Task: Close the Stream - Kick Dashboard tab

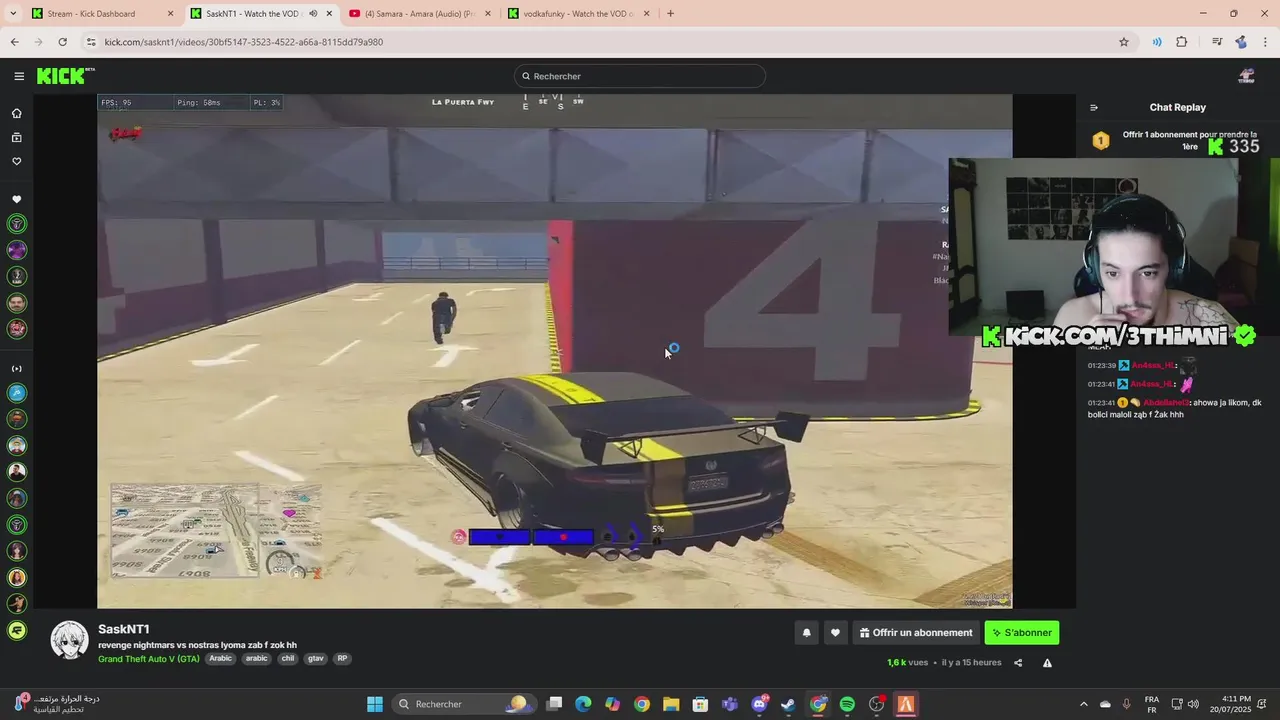Action: tap(170, 14)
